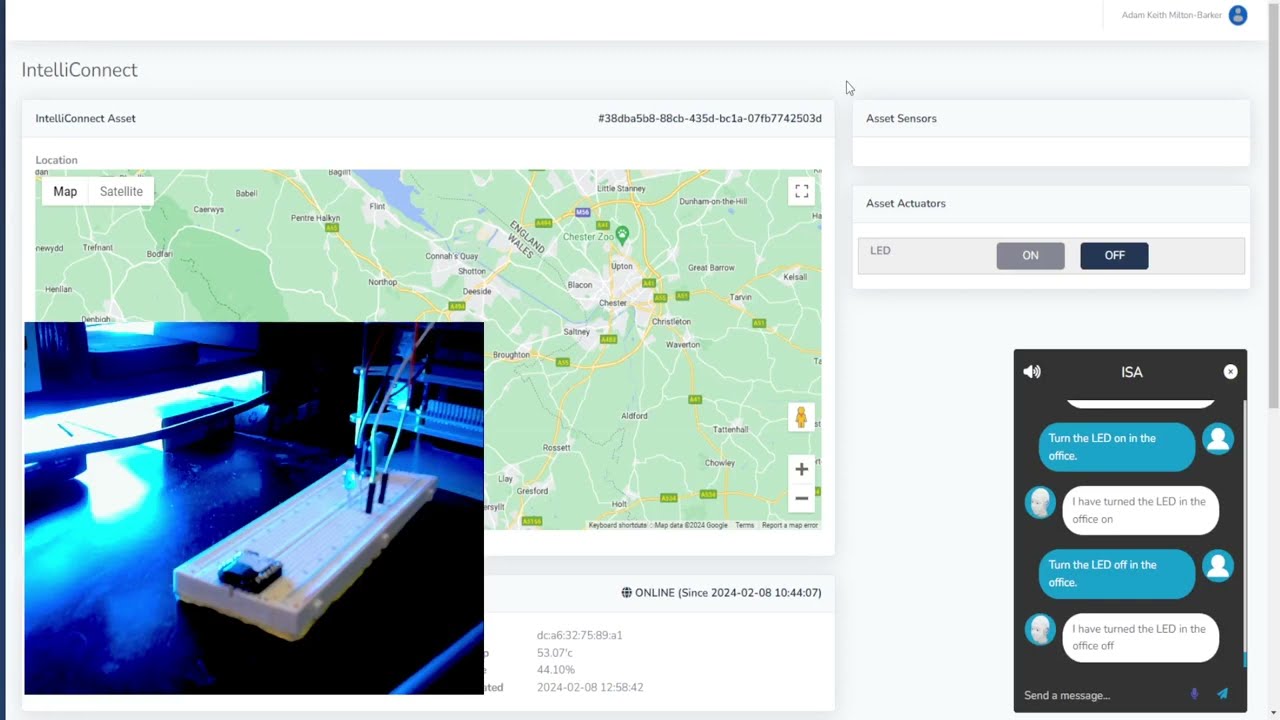This screenshot has height=720, width=1280.
Task: Click the 53.07'c temperature value
Action: [554, 653]
